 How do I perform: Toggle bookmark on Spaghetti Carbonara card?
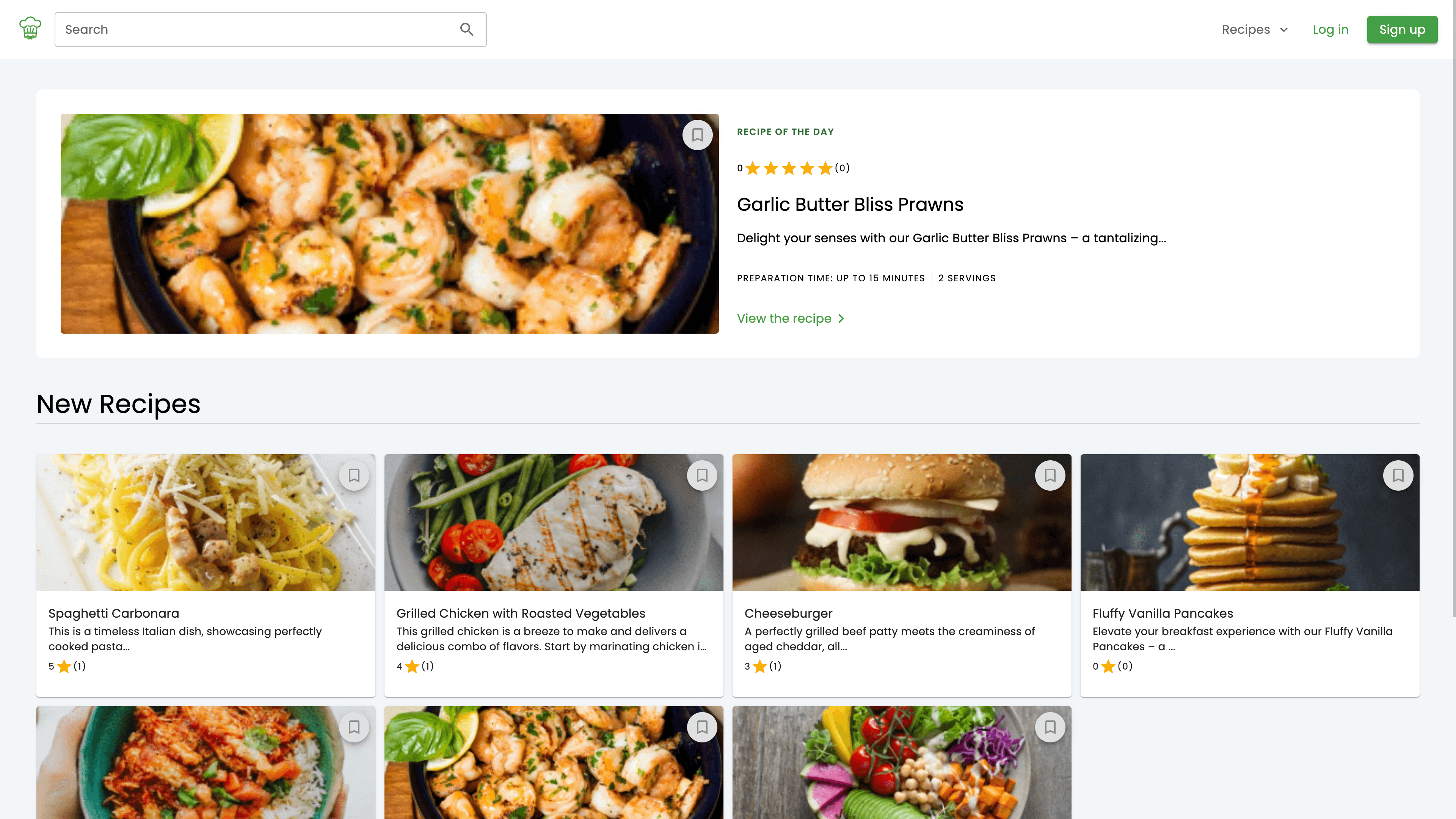(x=354, y=475)
